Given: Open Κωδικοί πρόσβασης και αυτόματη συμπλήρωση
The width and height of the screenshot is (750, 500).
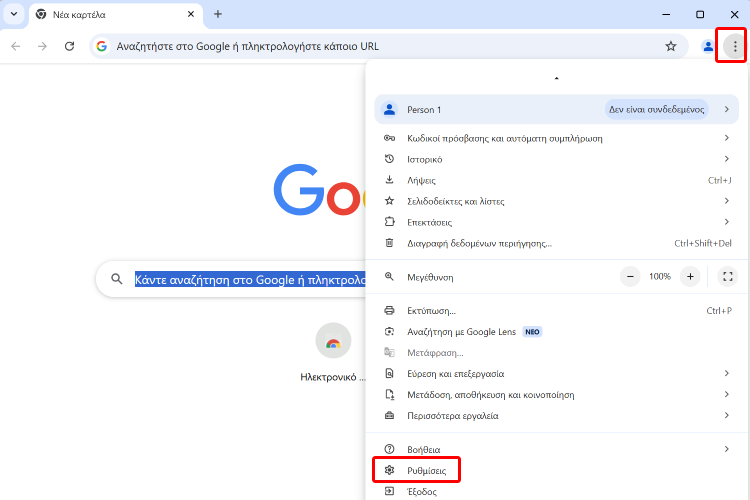Looking at the screenshot, I should [556, 138].
